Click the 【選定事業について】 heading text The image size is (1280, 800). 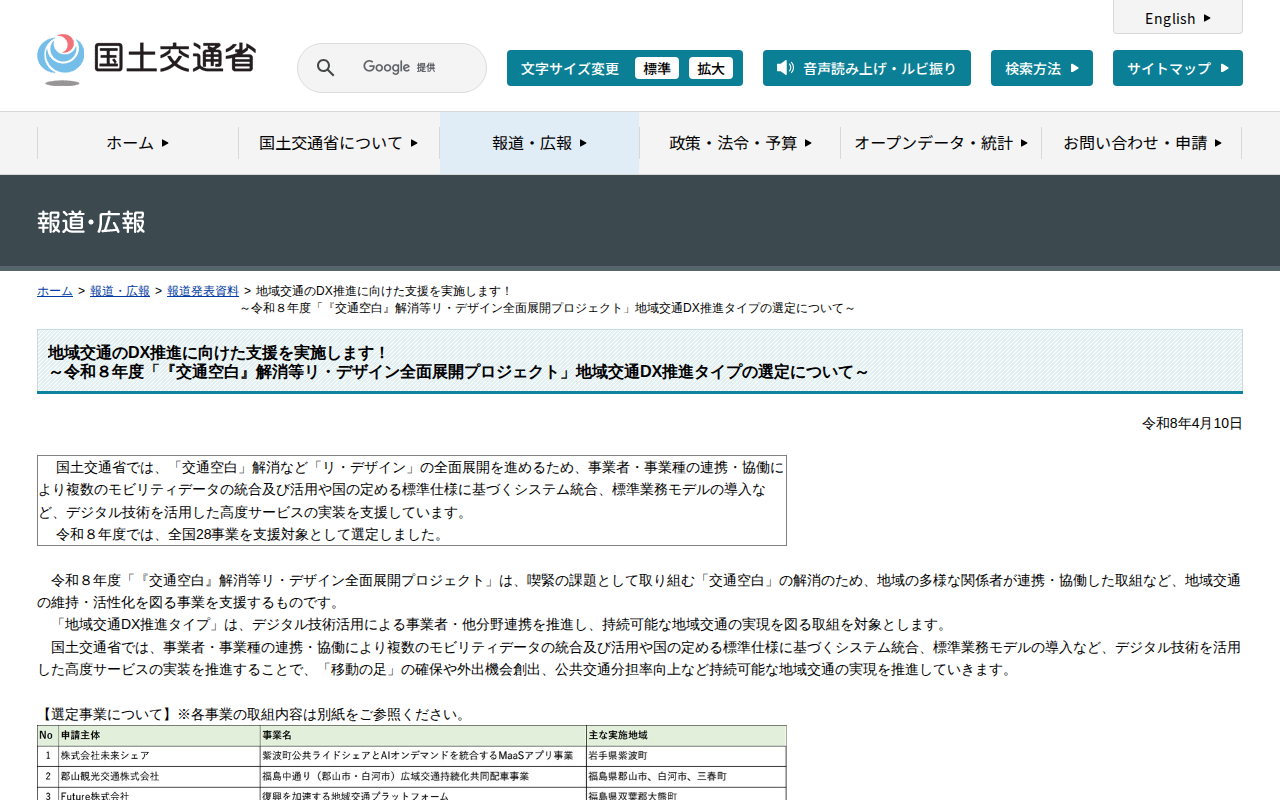coord(107,715)
